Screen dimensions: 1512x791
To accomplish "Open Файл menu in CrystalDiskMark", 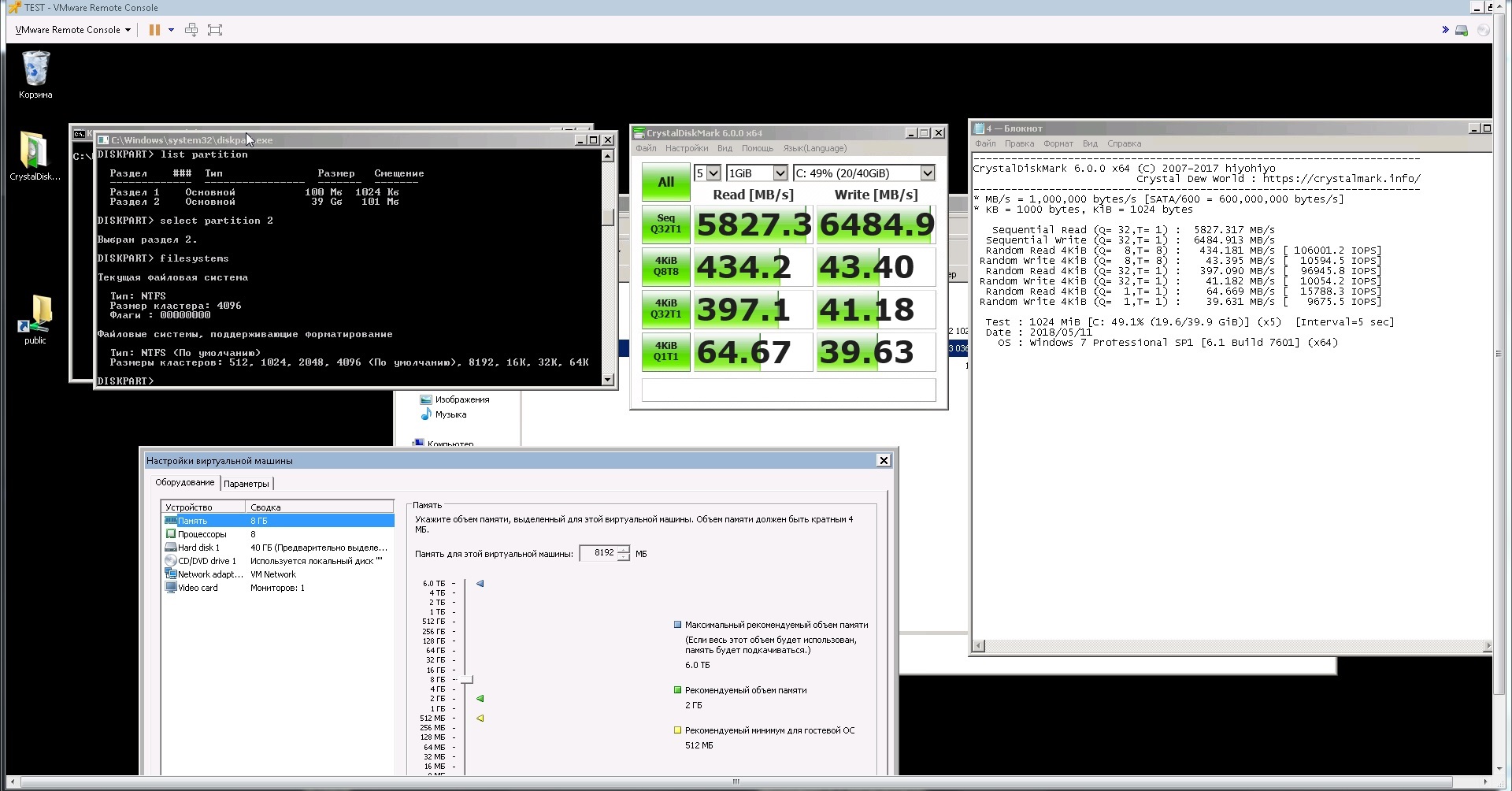I will (646, 148).
